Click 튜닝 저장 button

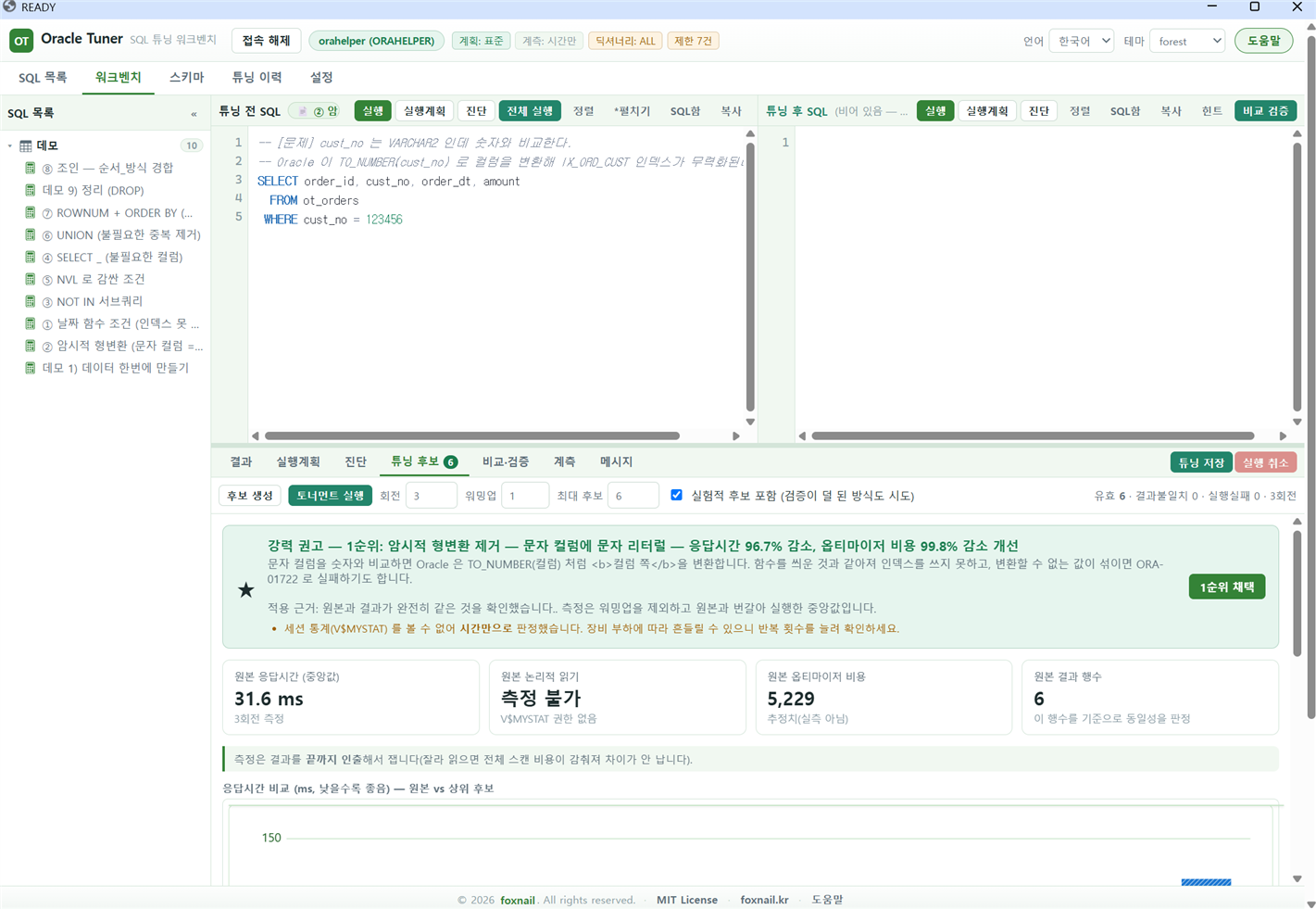tap(1201, 462)
